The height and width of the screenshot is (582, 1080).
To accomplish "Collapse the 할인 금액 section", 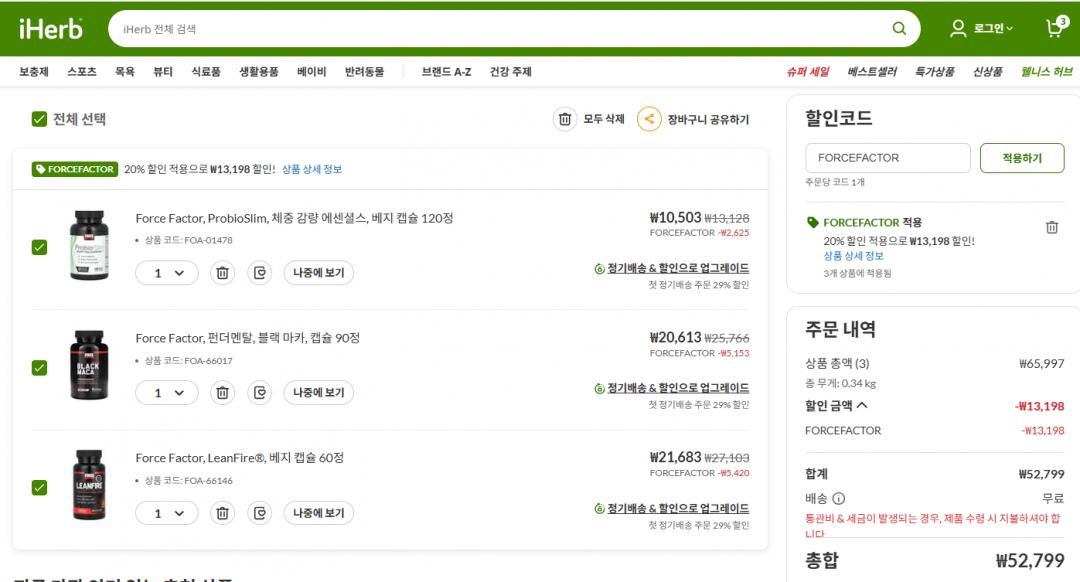I will [862, 406].
